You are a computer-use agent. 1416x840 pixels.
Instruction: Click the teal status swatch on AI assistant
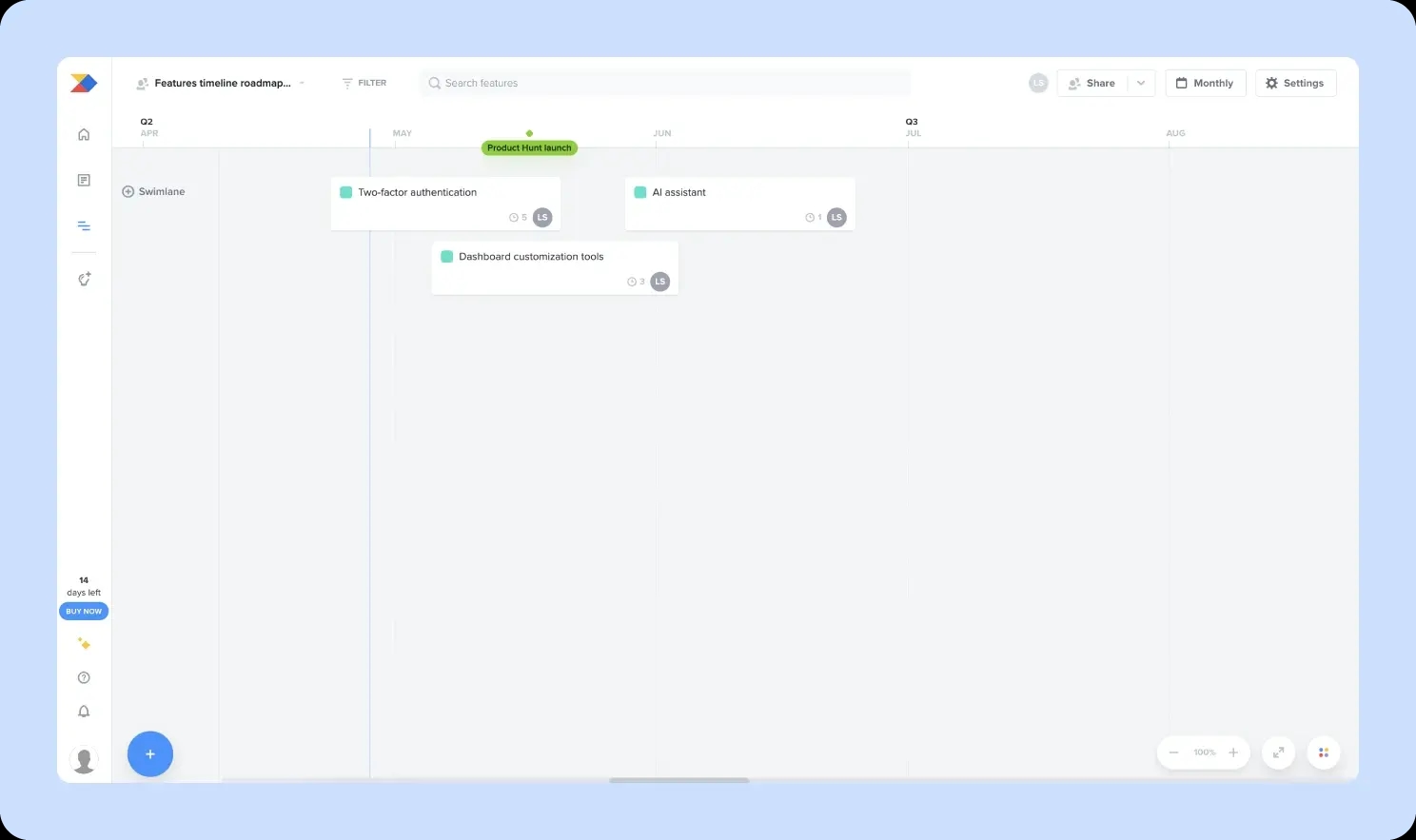640,192
